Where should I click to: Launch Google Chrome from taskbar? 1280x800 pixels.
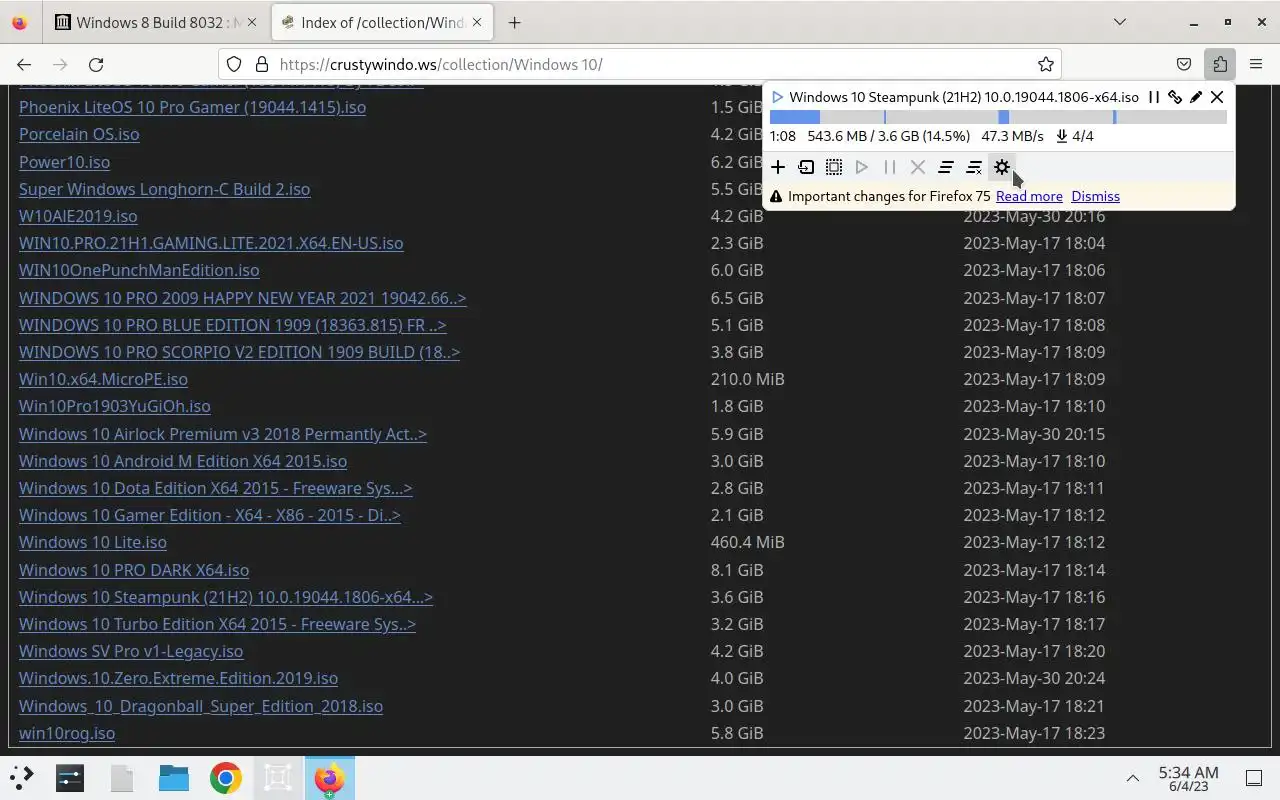click(x=226, y=777)
